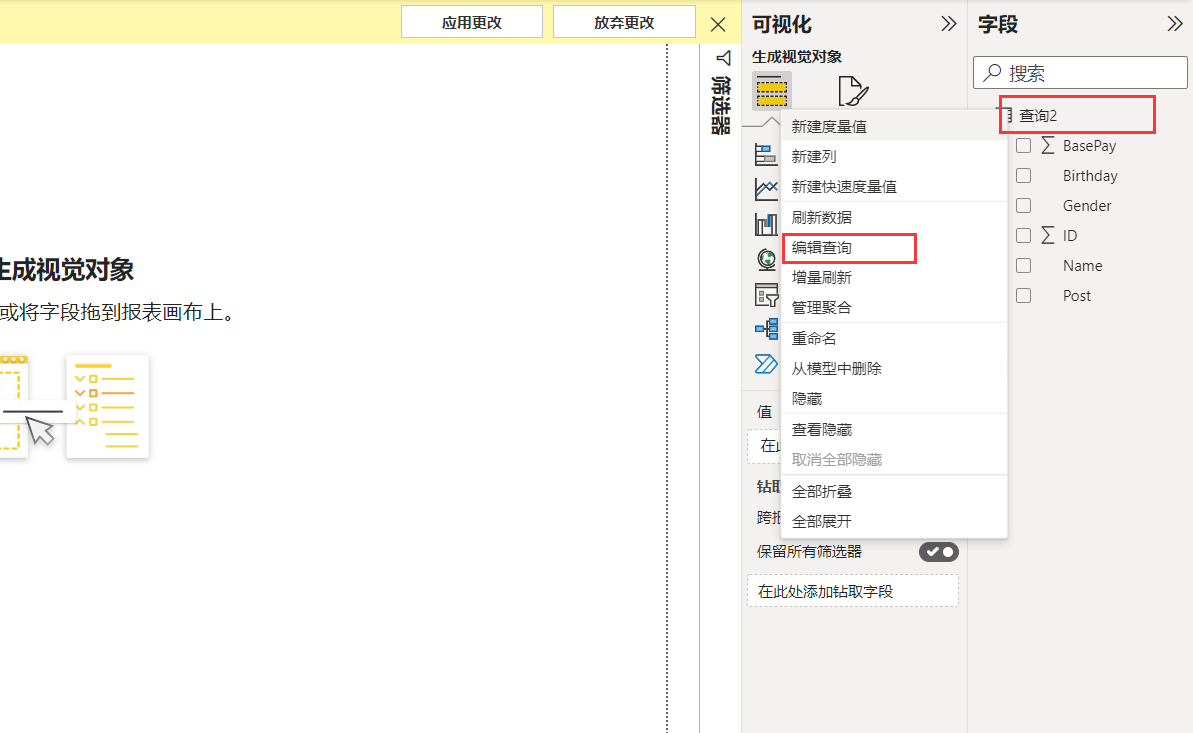Pick the decomposition tree visual
Viewport: 1193px width, 733px height.
tap(766, 329)
